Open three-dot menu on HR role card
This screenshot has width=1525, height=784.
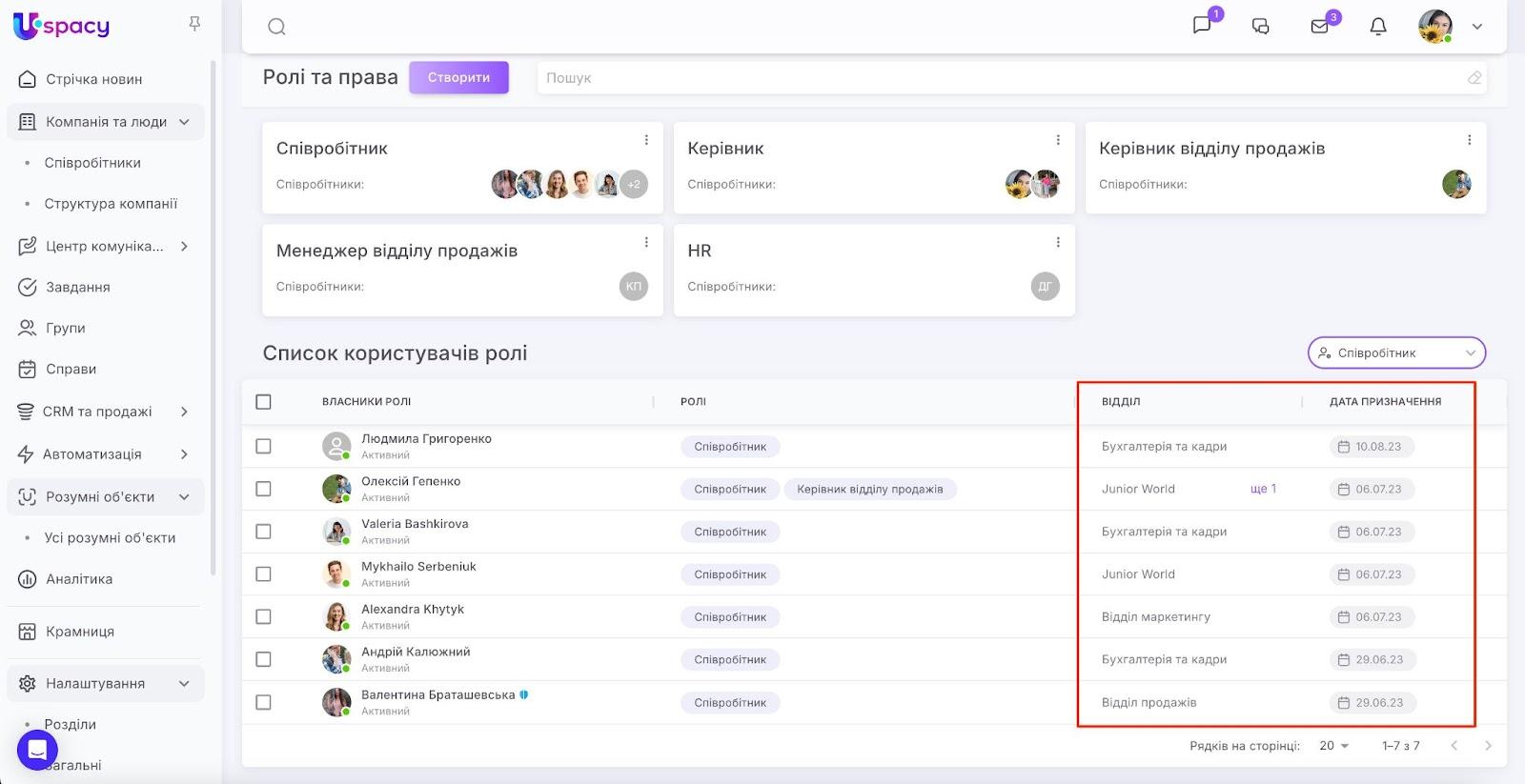click(1058, 243)
